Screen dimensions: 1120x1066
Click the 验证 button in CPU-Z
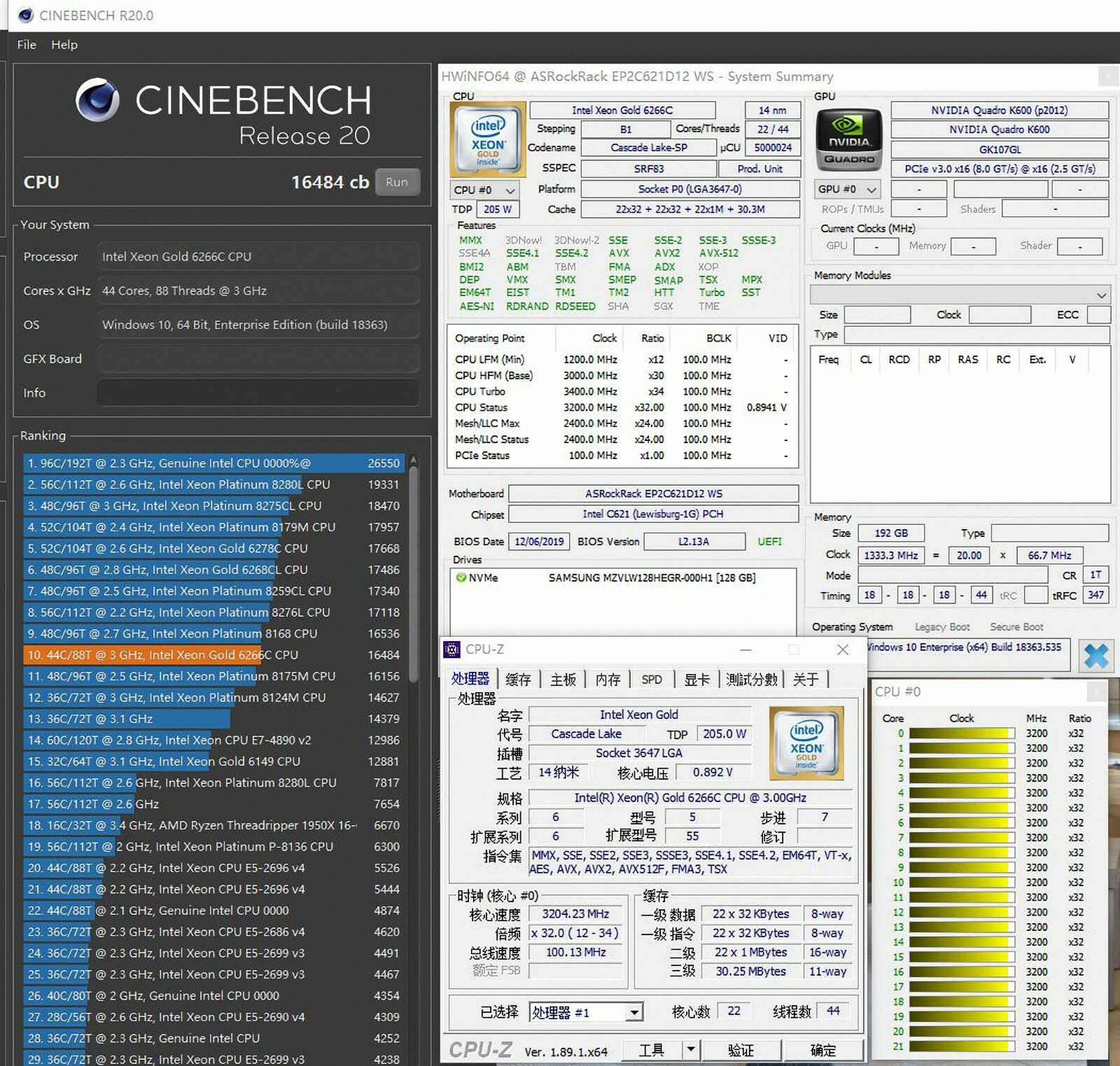[741, 1049]
